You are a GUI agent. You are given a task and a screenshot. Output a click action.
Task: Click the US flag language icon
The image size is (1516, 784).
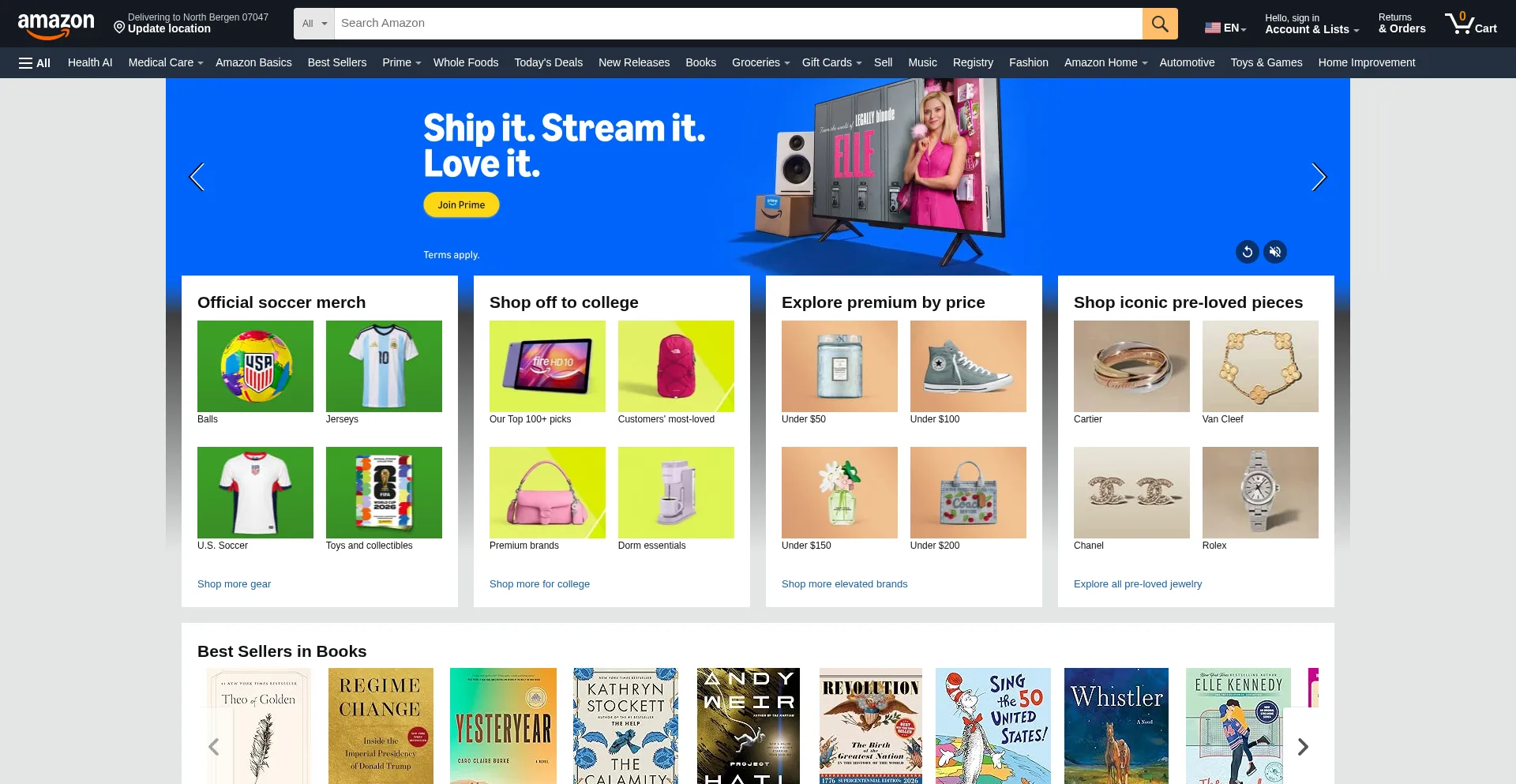point(1213,28)
